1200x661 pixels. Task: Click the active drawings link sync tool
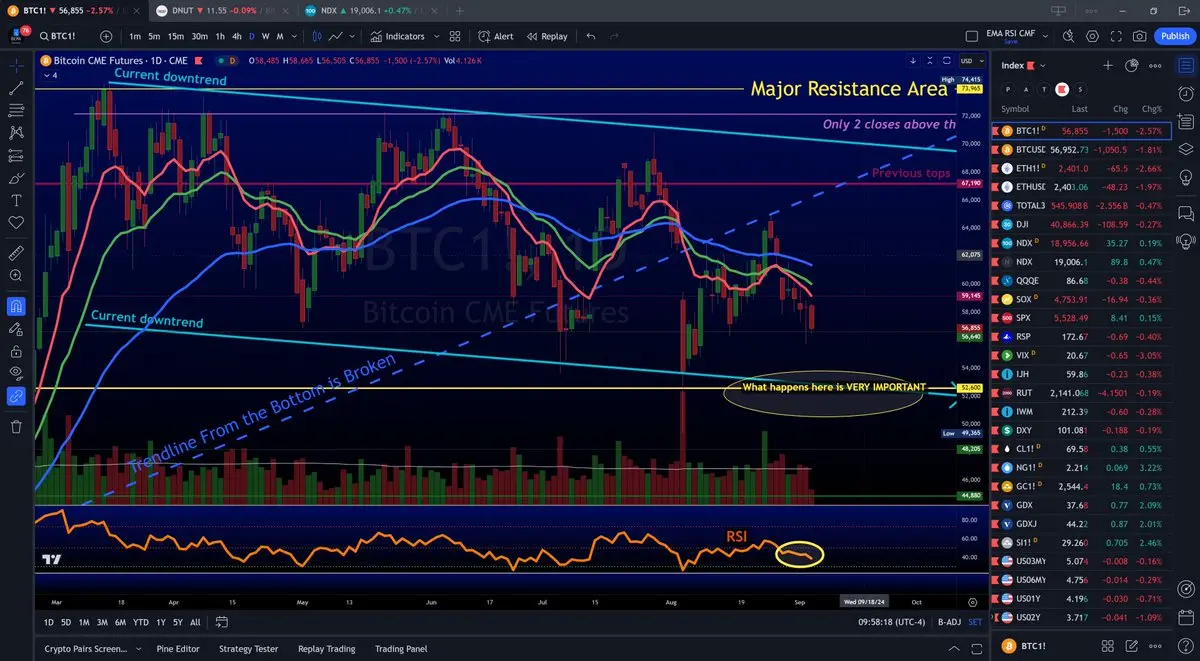click(16, 396)
